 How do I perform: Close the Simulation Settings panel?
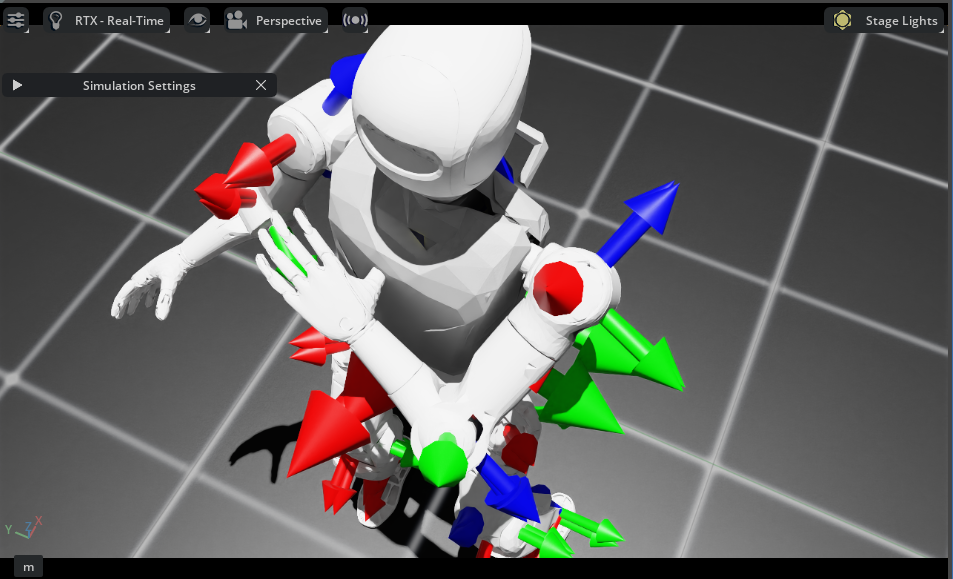[x=261, y=86]
